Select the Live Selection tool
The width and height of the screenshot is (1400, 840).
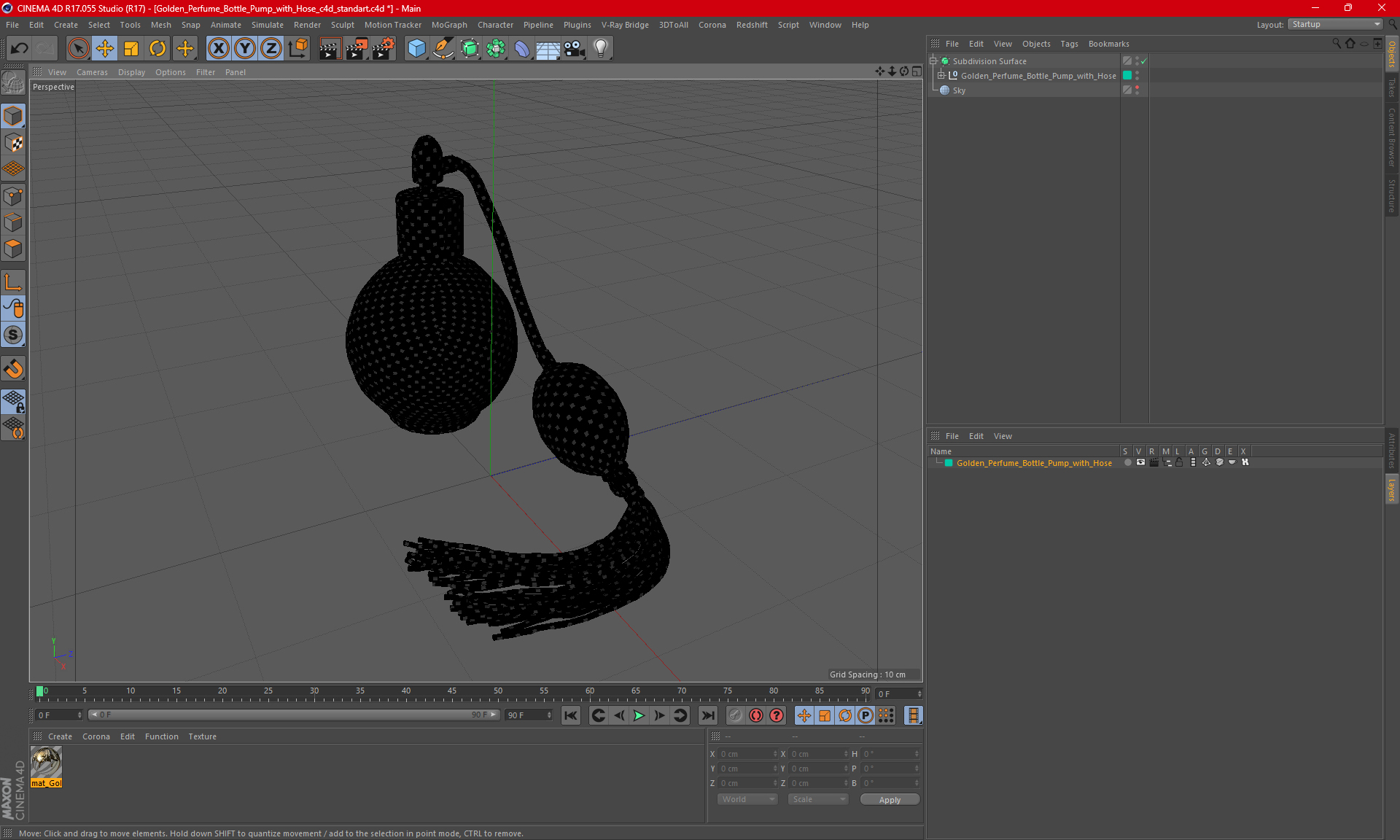[x=78, y=49]
